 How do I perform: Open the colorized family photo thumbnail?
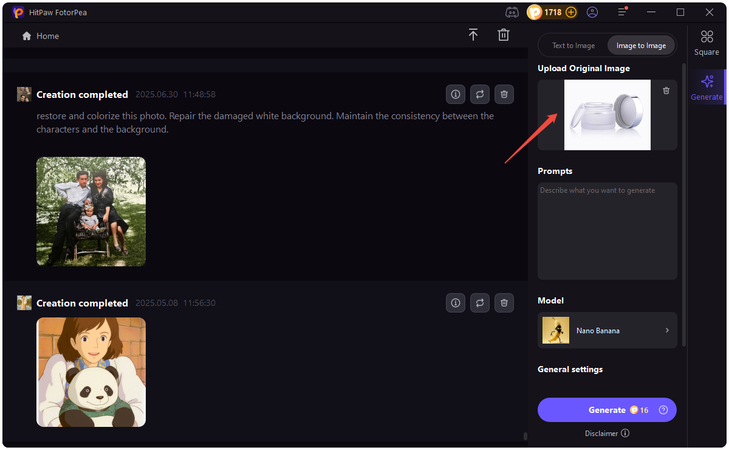(91, 212)
